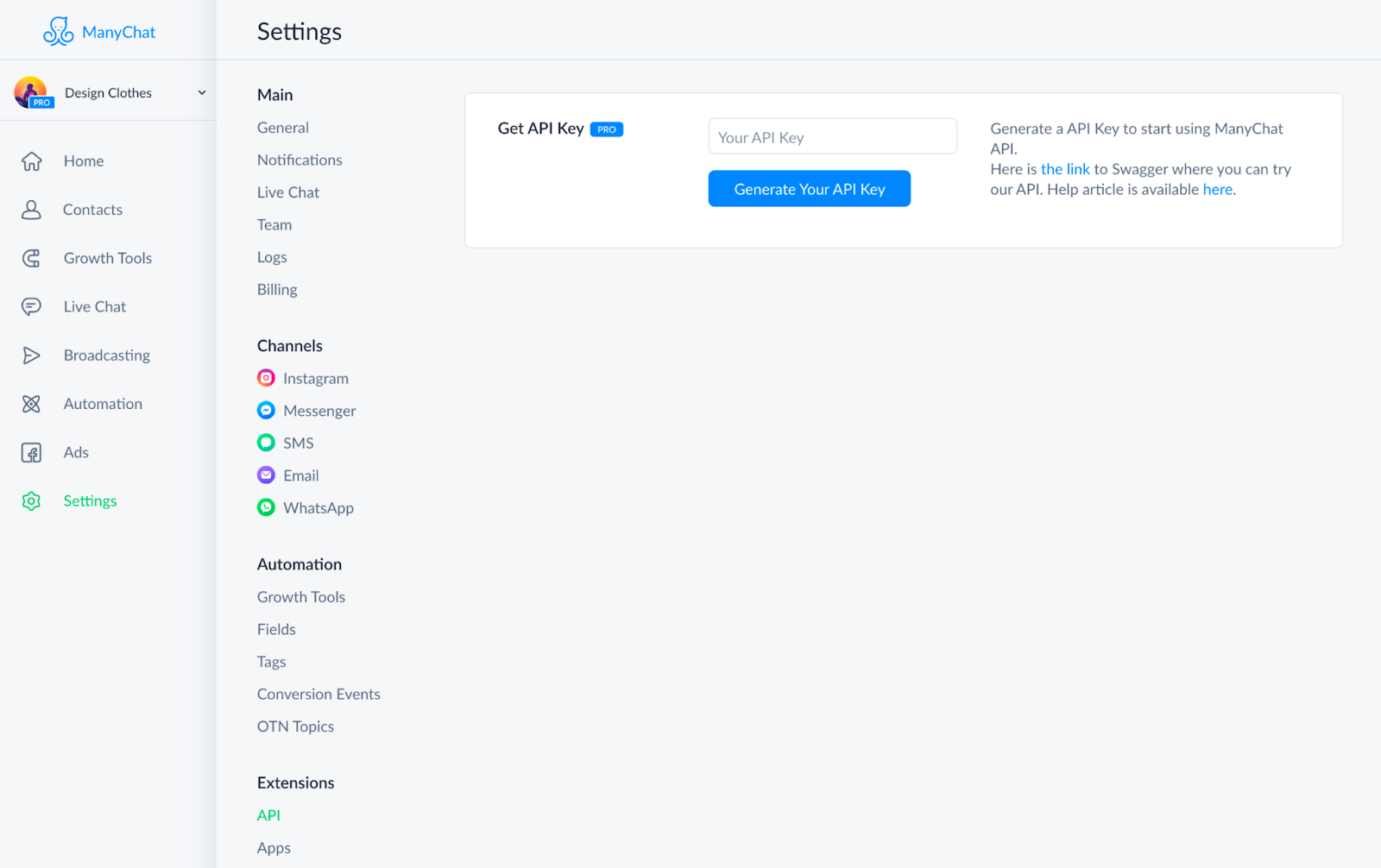This screenshot has height=868, width=1381.
Task: Click the Email channel icon
Action: [266, 475]
